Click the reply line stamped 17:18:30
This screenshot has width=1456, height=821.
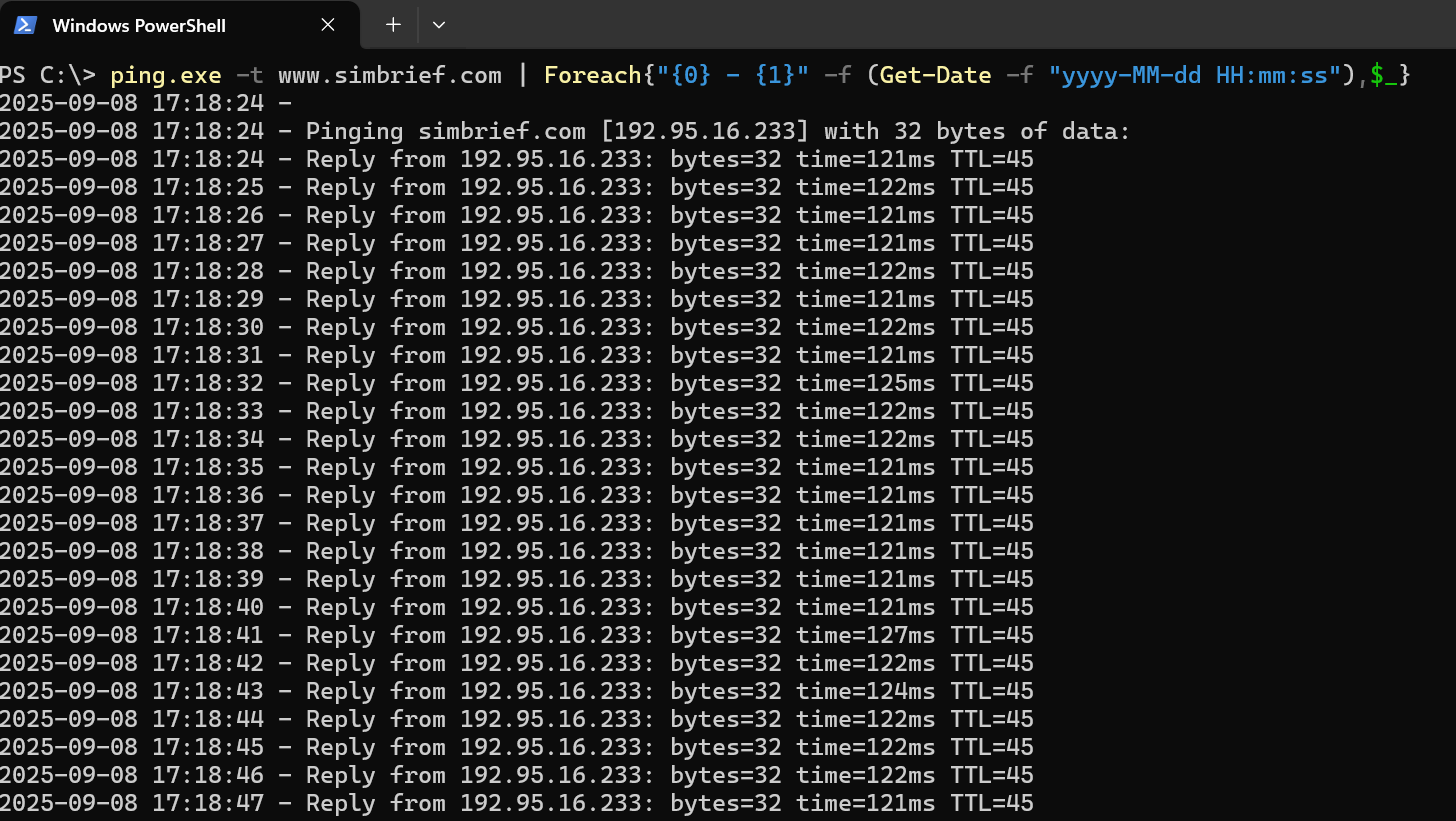(x=517, y=327)
